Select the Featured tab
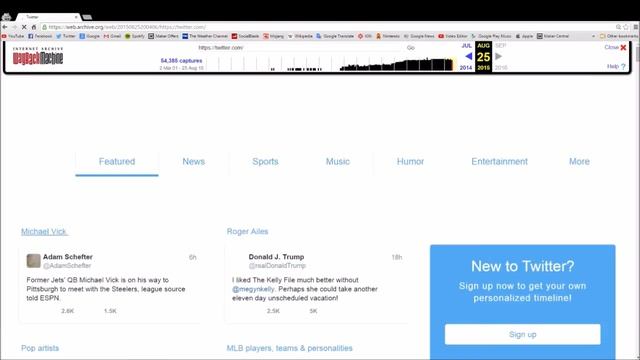Screen dimensions: 640x360 click(117, 162)
